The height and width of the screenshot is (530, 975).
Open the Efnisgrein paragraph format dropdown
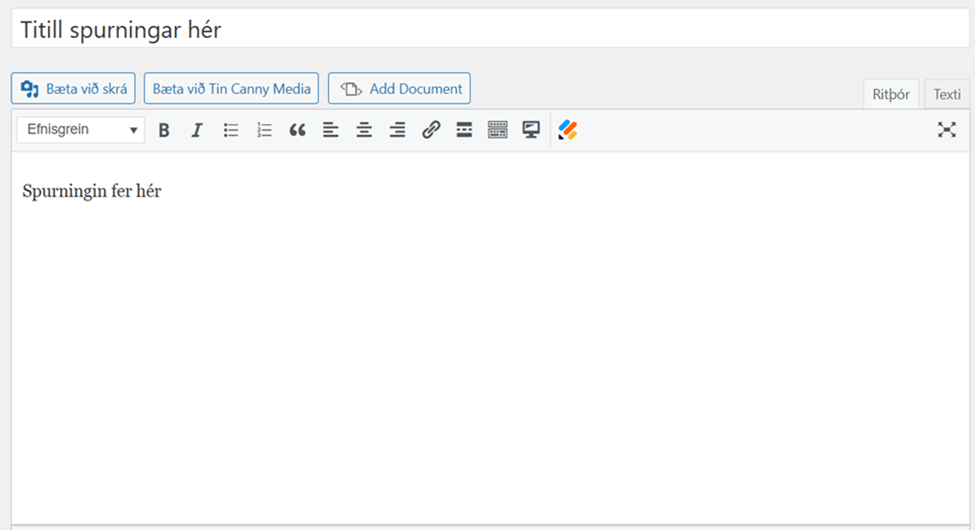coord(81,130)
